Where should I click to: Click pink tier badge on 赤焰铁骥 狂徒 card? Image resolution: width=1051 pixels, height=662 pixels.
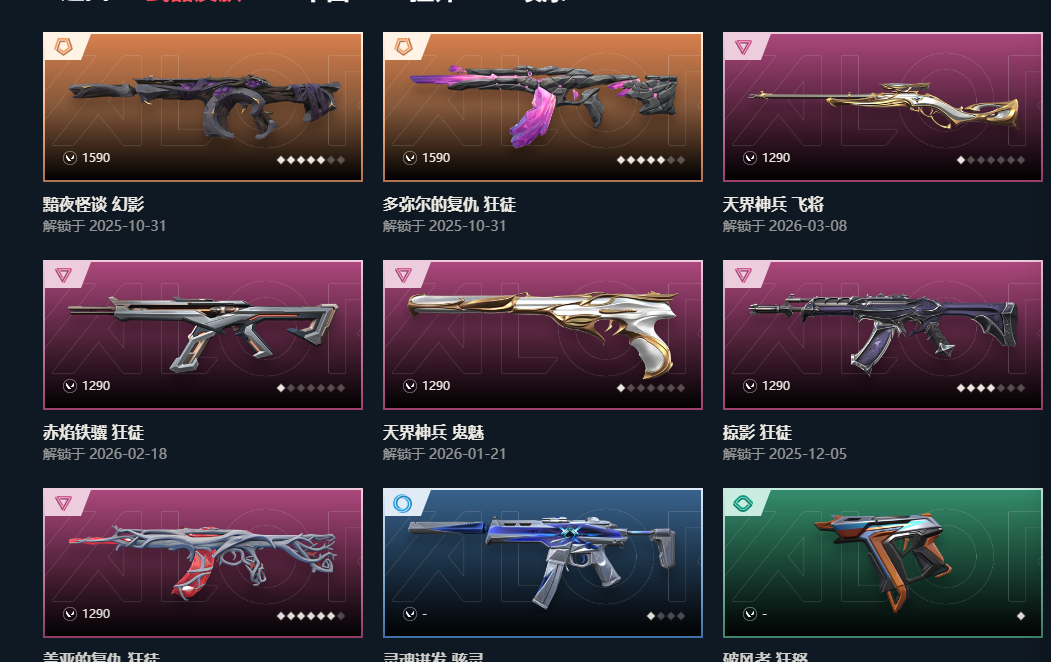(x=64, y=275)
